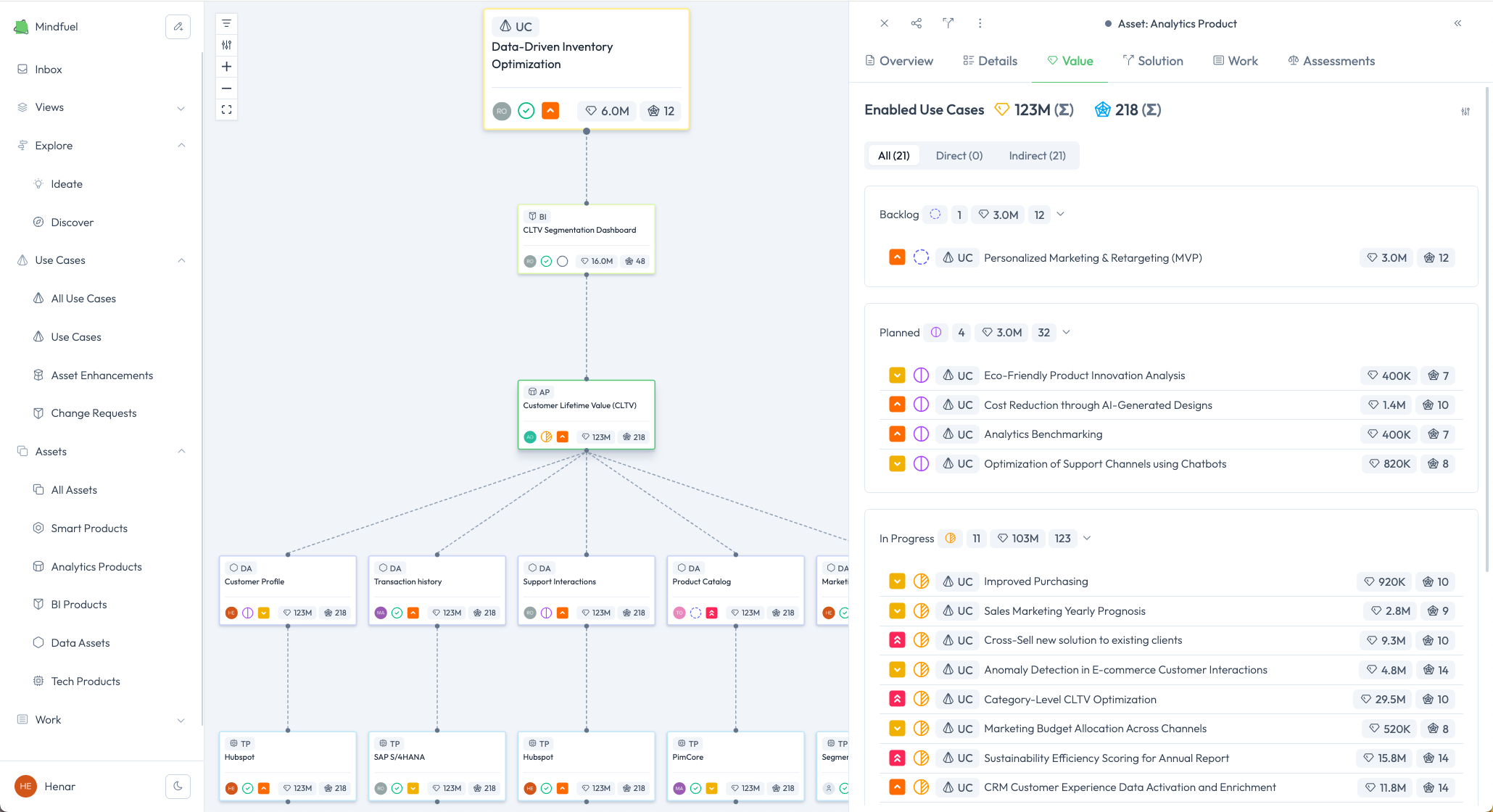The image size is (1493, 812).
Task: Click the fit-to-screen canvas icon
Action: (226, 109)
